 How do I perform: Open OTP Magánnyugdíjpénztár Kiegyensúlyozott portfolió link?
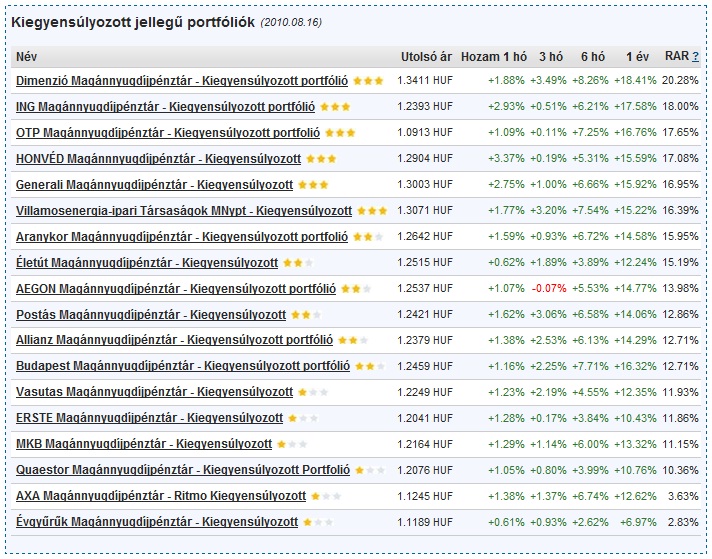point(168,133)
